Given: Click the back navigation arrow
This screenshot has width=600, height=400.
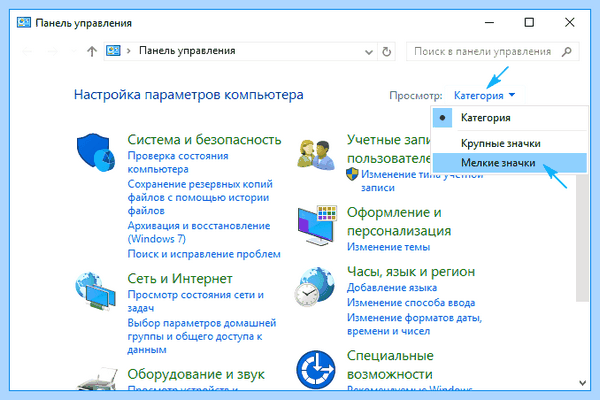Looking at the screenshot, I should click(27, 51).
